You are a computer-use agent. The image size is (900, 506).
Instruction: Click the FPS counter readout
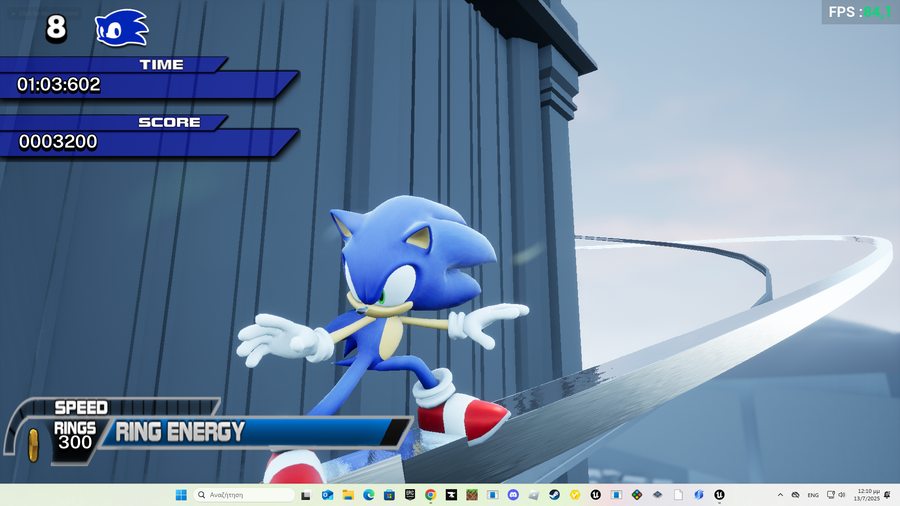(859, 12)
